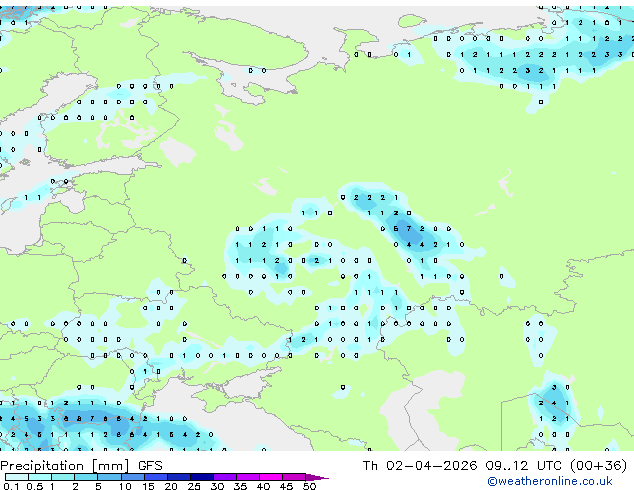Click the "GFS" model label

150,466
